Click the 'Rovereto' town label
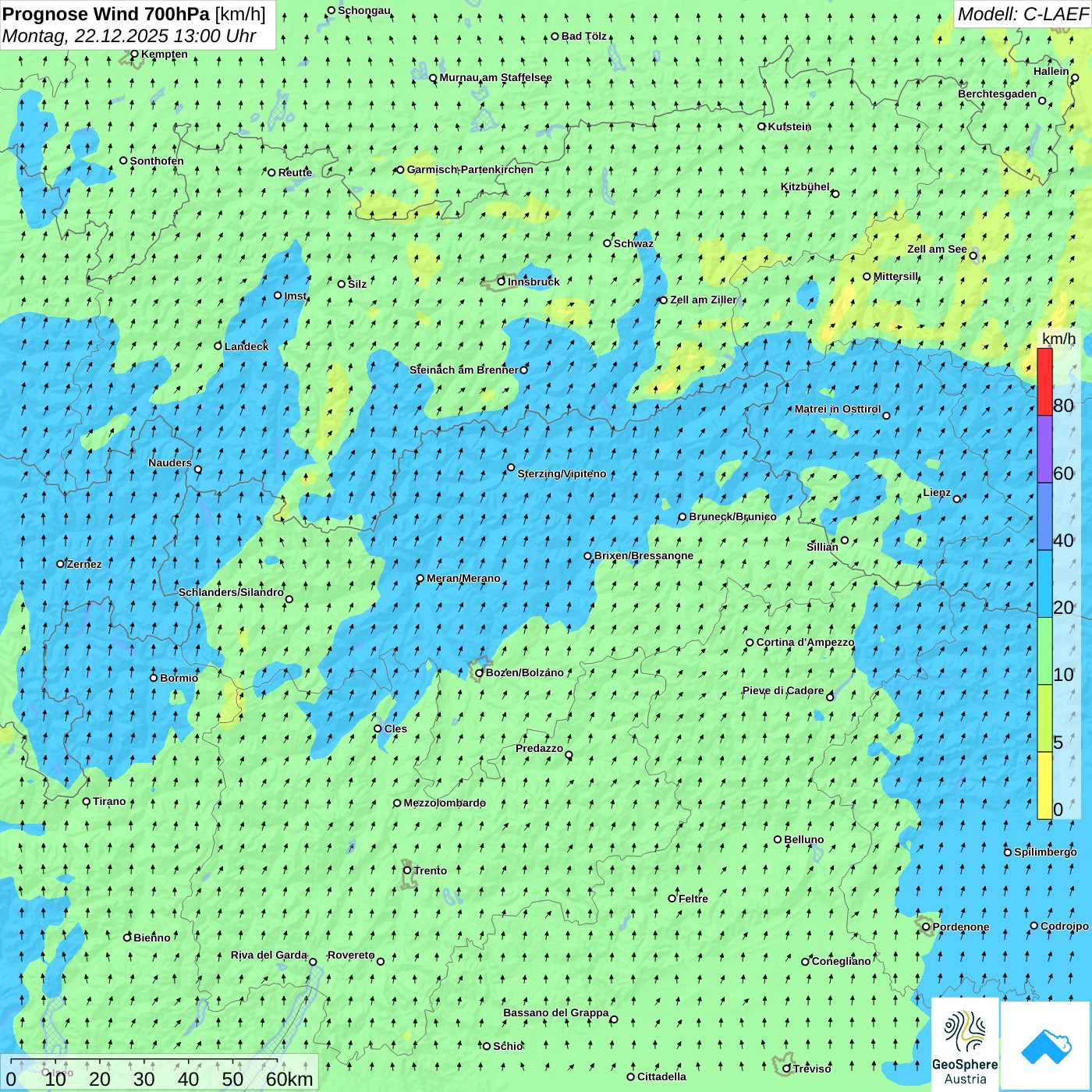 point(351,955)
